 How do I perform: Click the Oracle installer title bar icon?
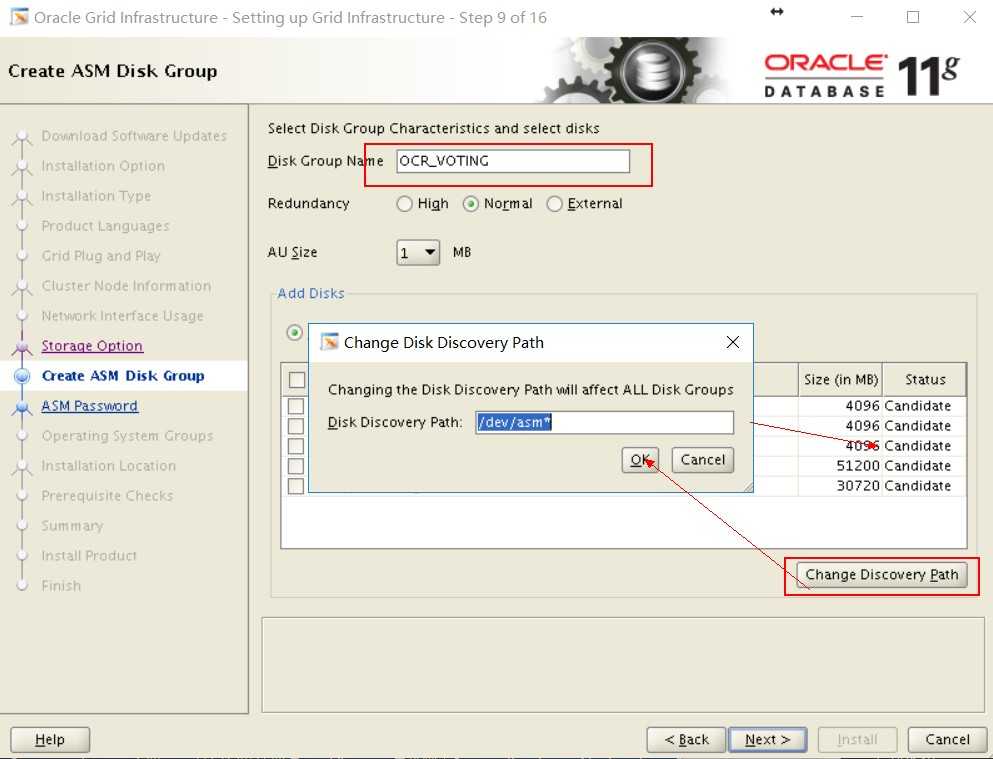(19, 16)
